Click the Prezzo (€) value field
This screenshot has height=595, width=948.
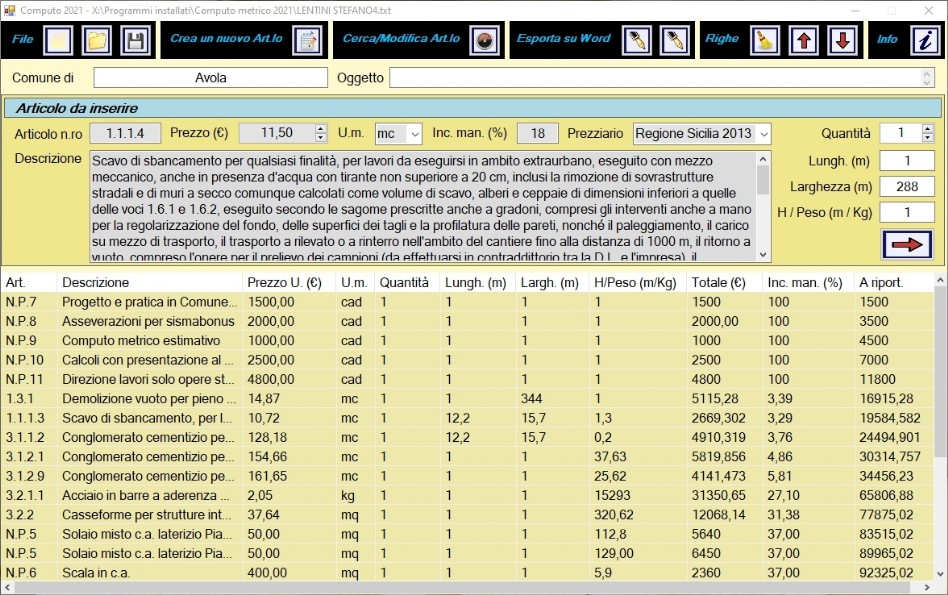point(278,133)
